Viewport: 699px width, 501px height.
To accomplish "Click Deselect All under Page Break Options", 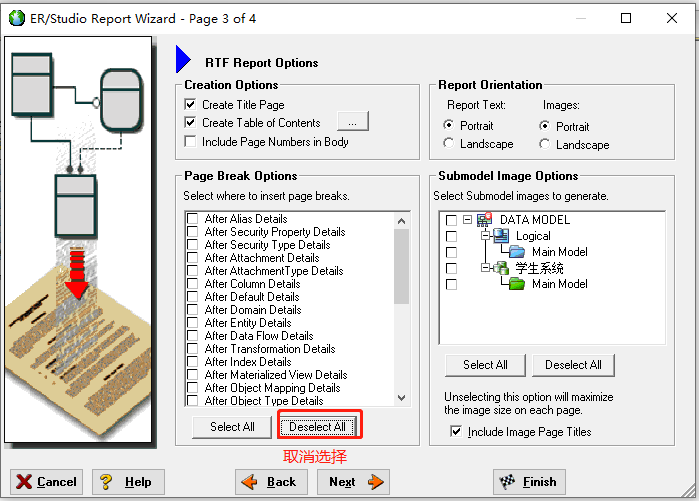I will point(317,427).
